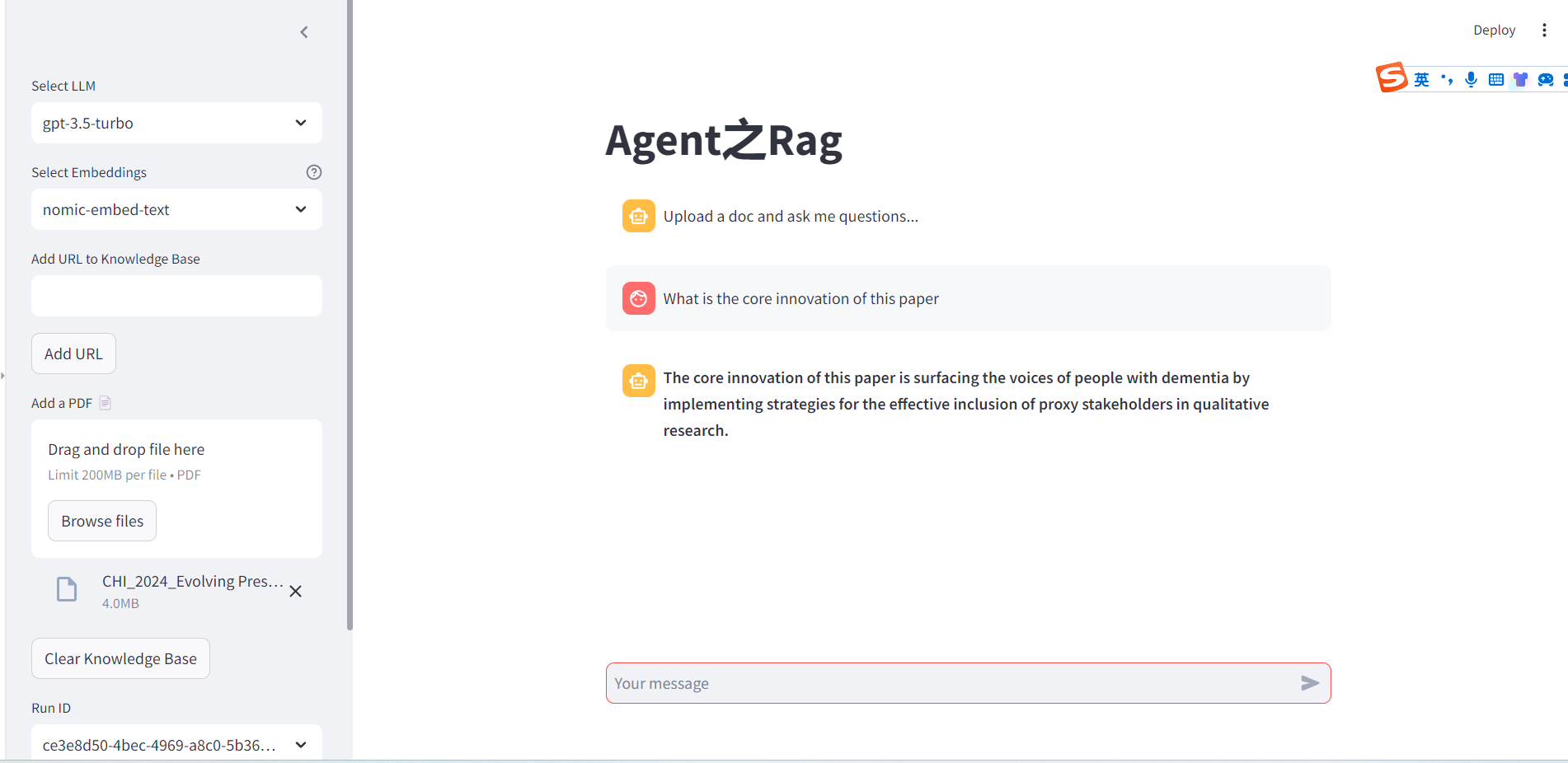Click the 4.0MB file size text
1568x763 pixels.
[120, 603]
